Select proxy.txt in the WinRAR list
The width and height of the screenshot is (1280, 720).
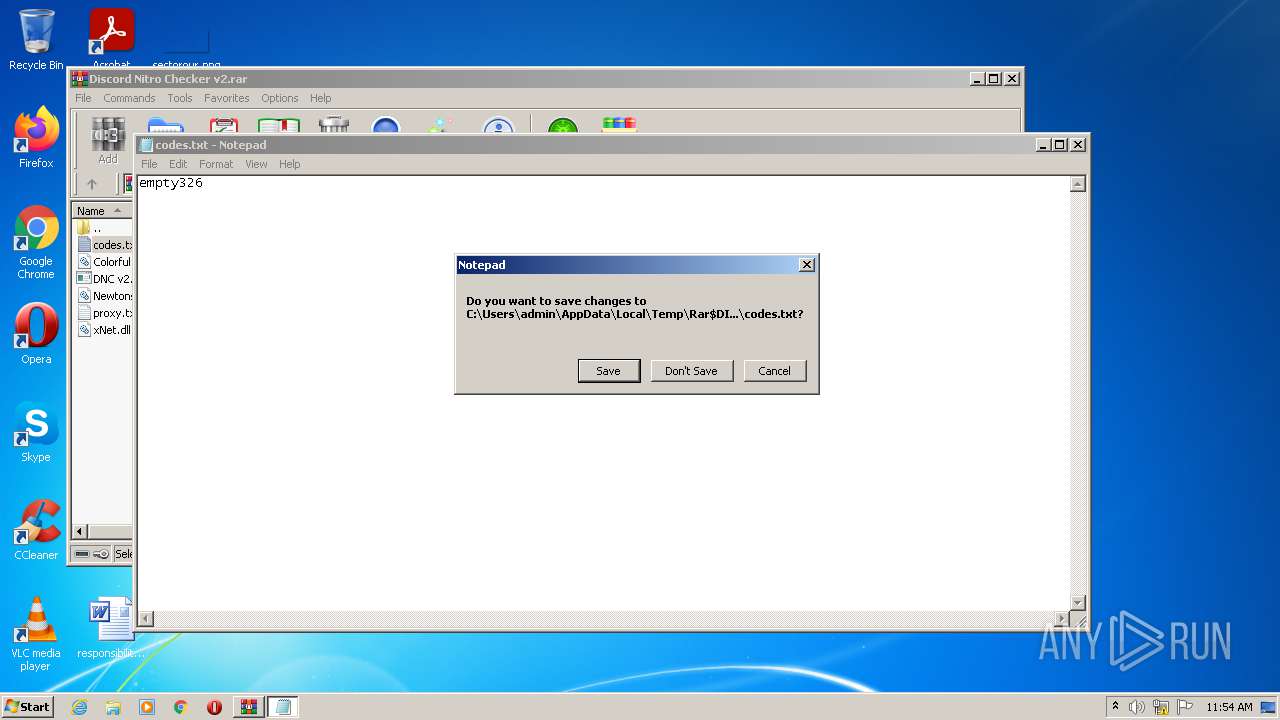tap(104, 313)
